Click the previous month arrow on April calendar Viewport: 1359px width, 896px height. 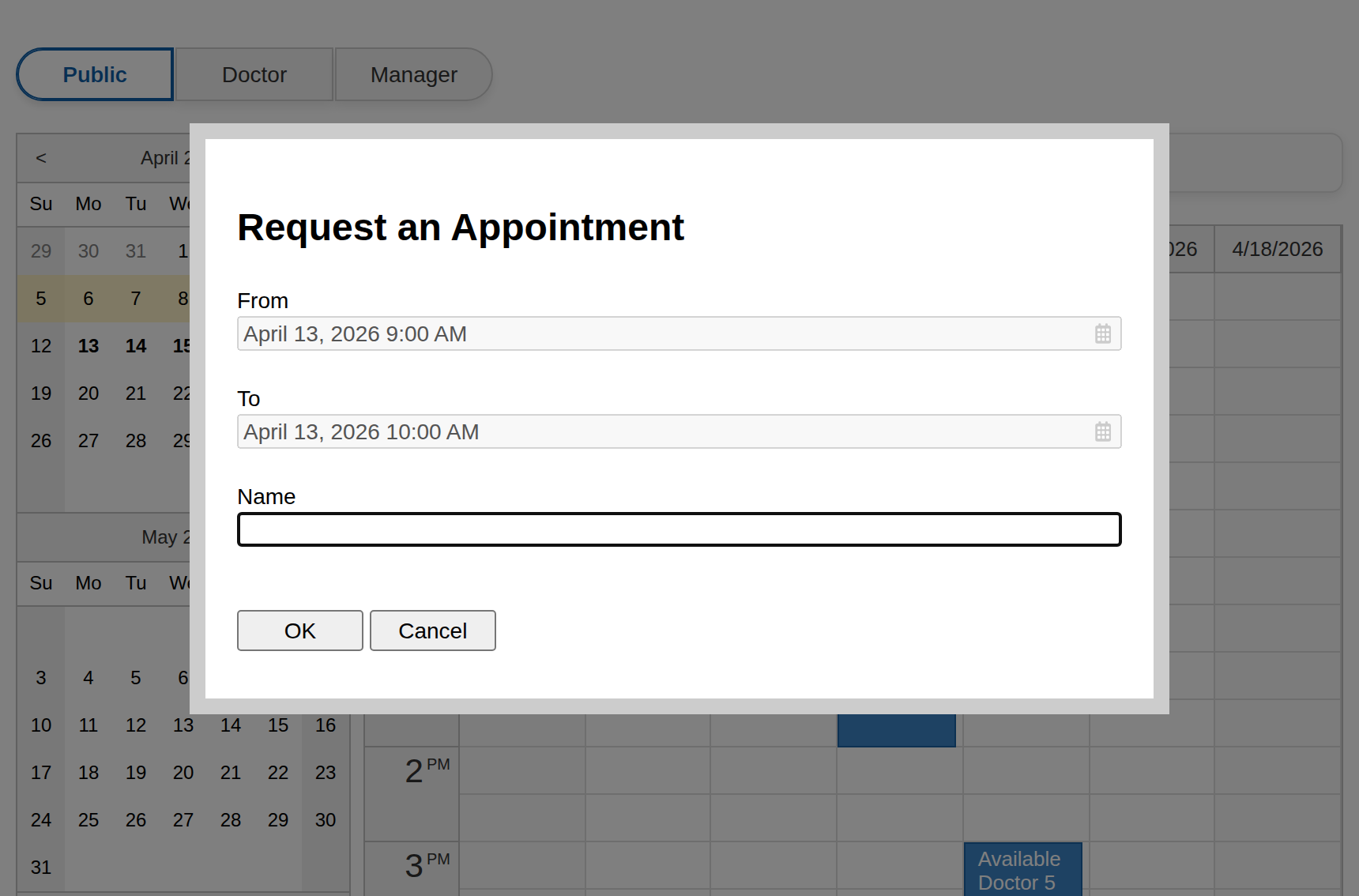point(40,158)
